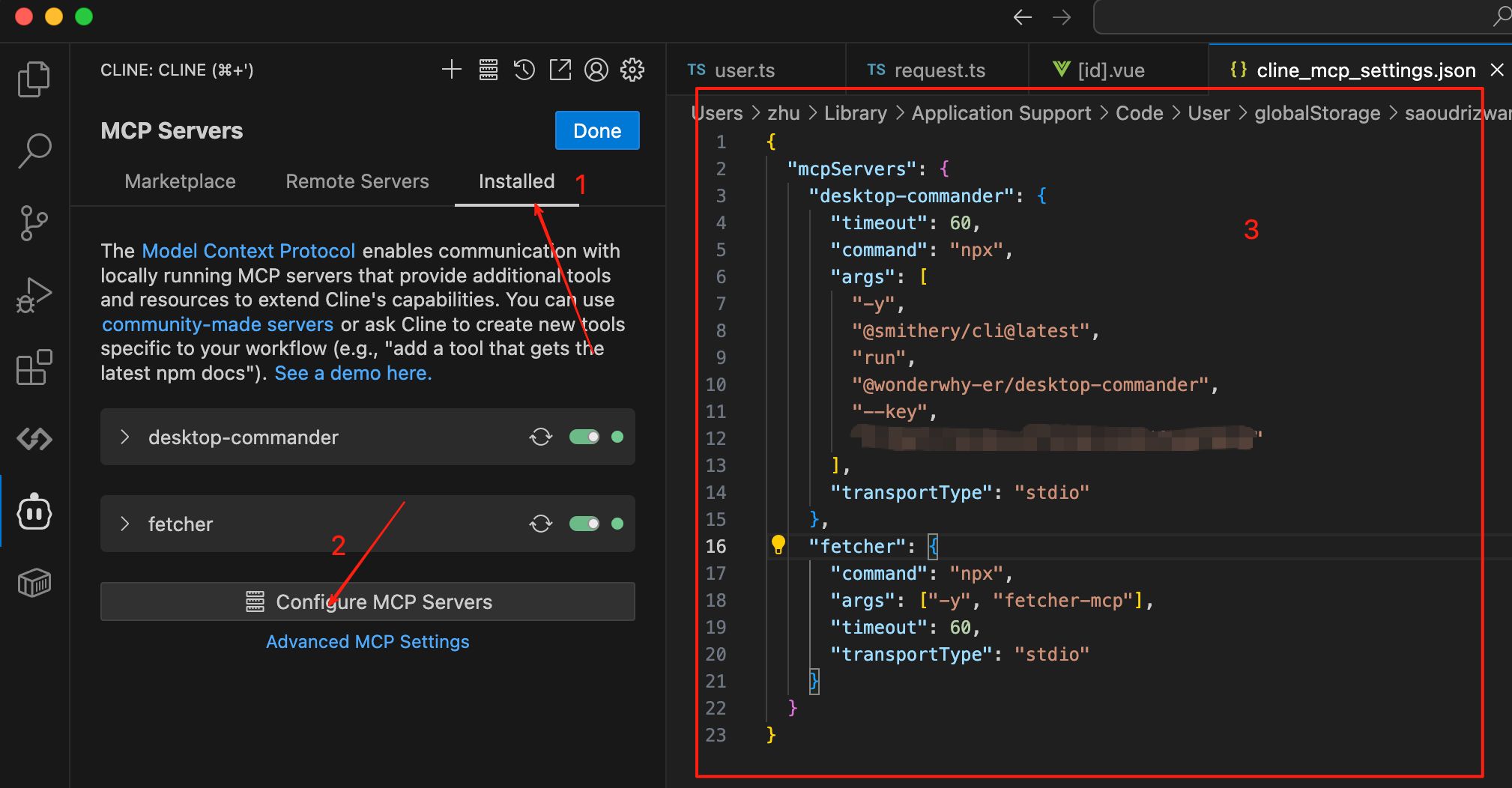Open Cline task history
The width and height of the screenshot is (1512, 788).
point(524,70)
